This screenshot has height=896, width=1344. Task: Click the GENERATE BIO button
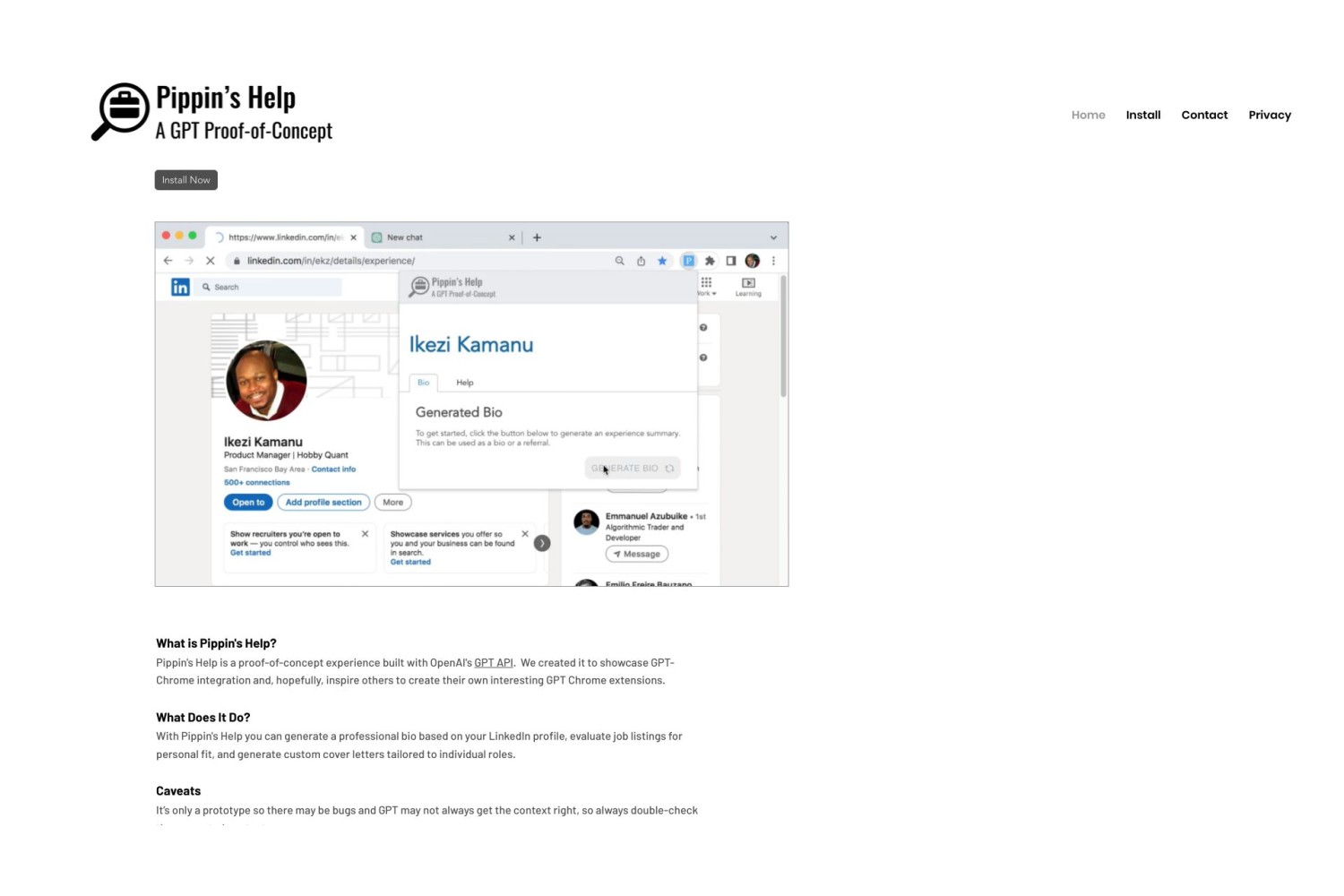pyautogui.click(x=632, y=468)
